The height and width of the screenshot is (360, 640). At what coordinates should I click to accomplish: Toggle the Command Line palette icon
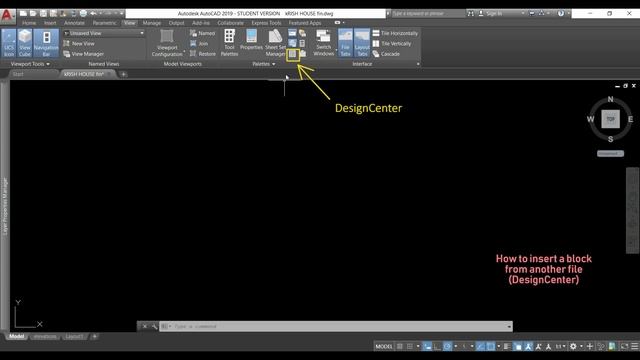tap(293, 33)
